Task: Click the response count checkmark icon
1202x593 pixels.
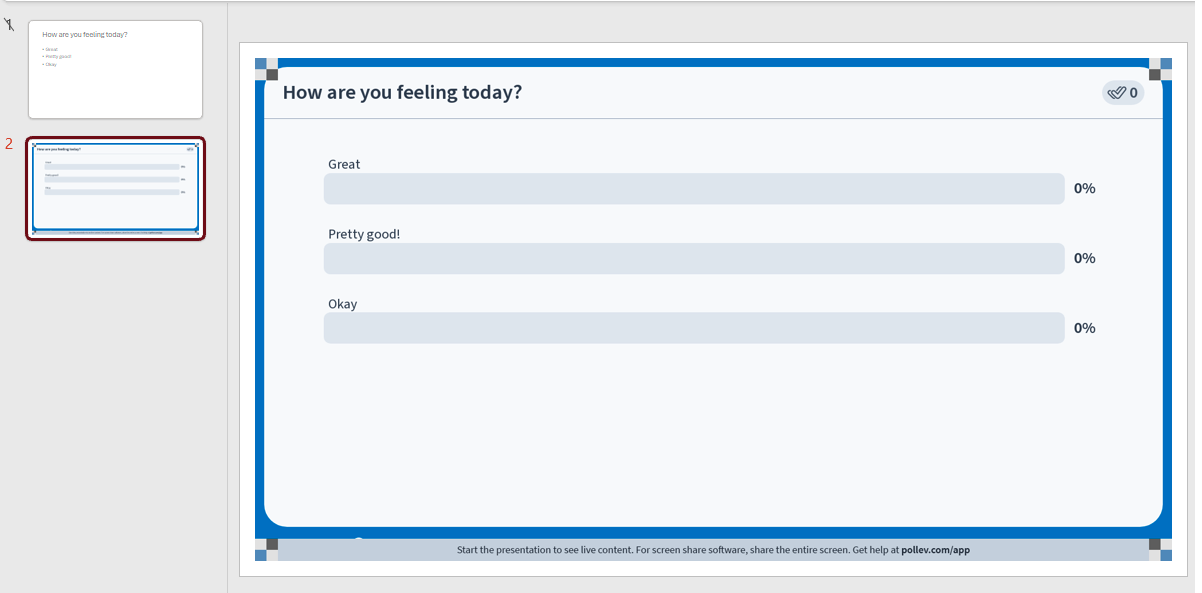Action: [1117, 93]
